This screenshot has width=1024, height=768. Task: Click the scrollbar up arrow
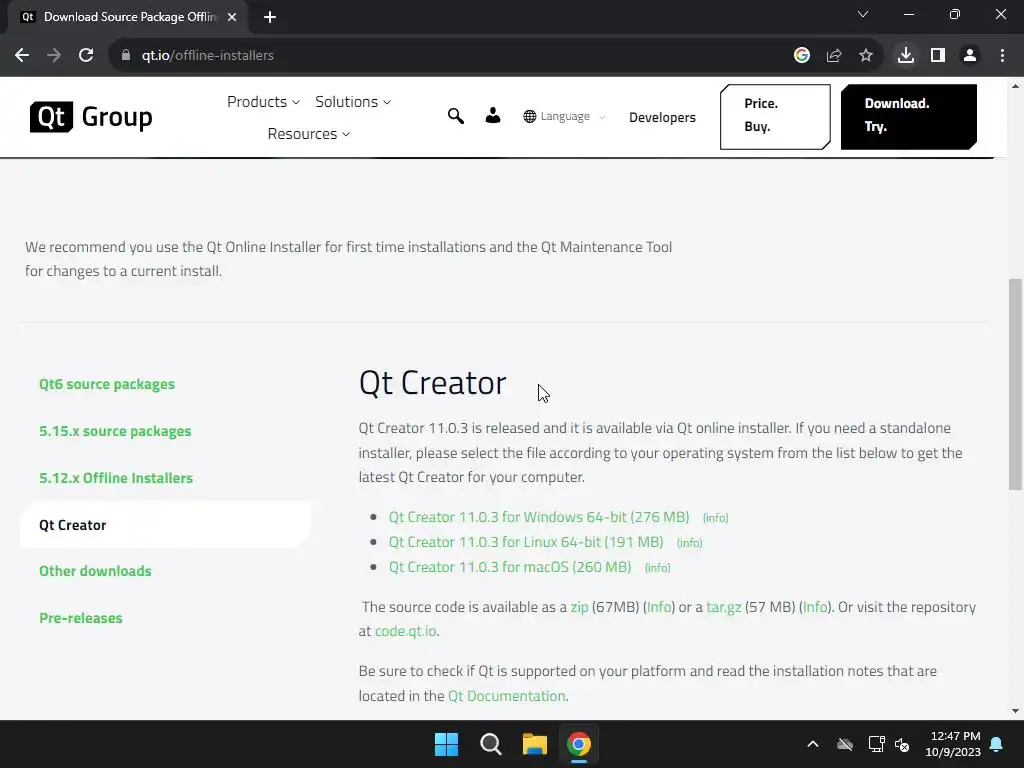point(1015,86)
